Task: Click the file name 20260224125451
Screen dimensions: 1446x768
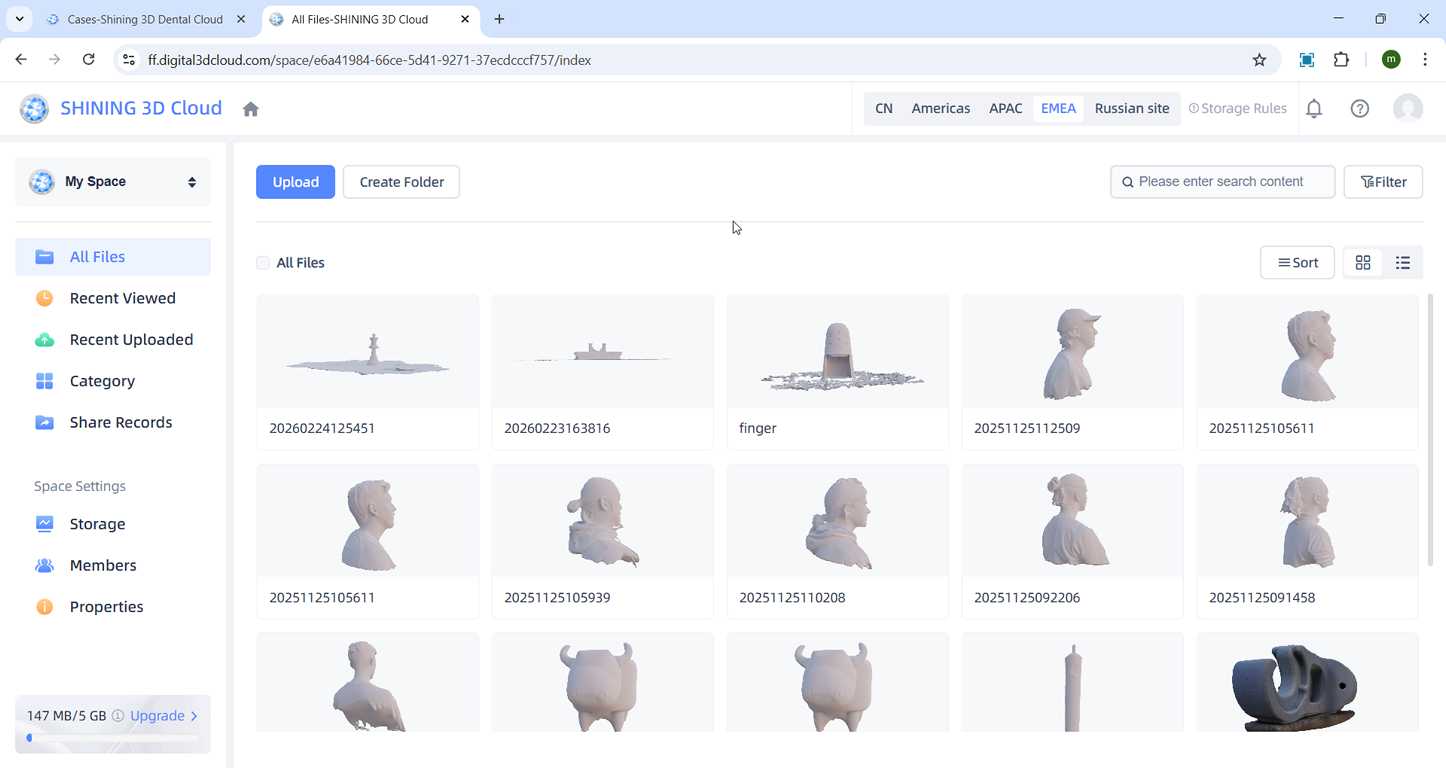Action: [x=322, y=428]
